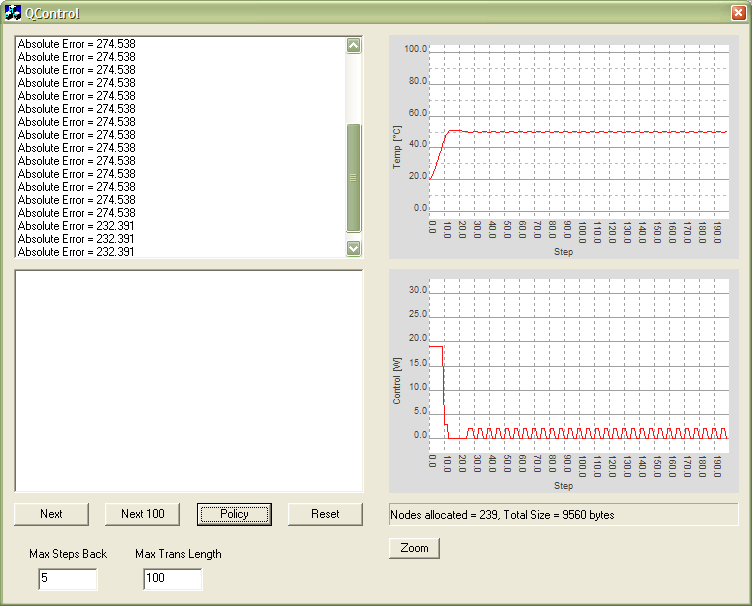Click the Zoom button below status

[414, 548]
